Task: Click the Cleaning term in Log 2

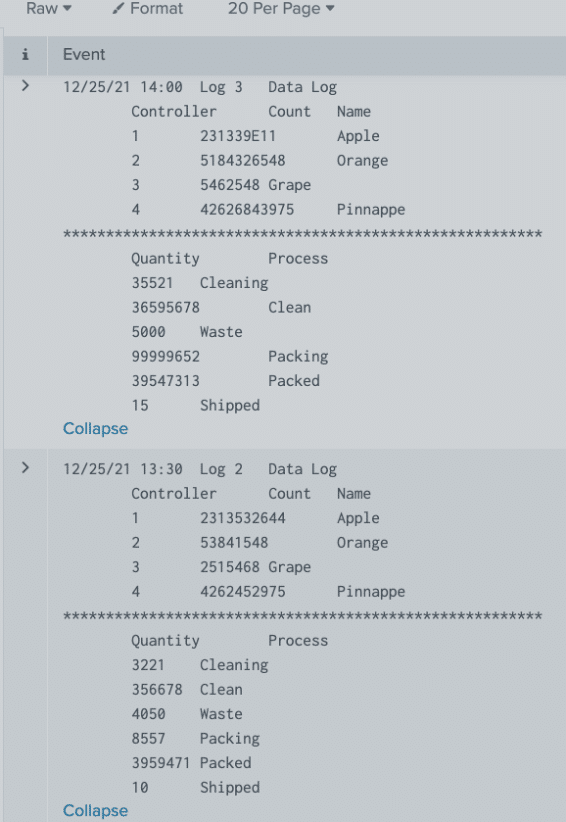Action: (234, 665)
